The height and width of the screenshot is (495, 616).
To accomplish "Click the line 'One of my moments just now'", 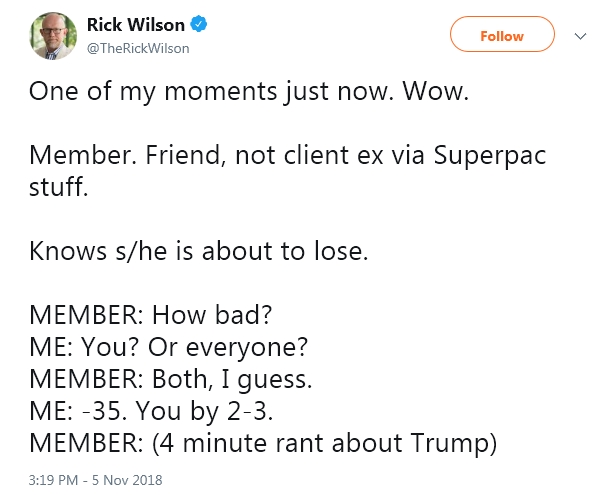I will point(211,93).
